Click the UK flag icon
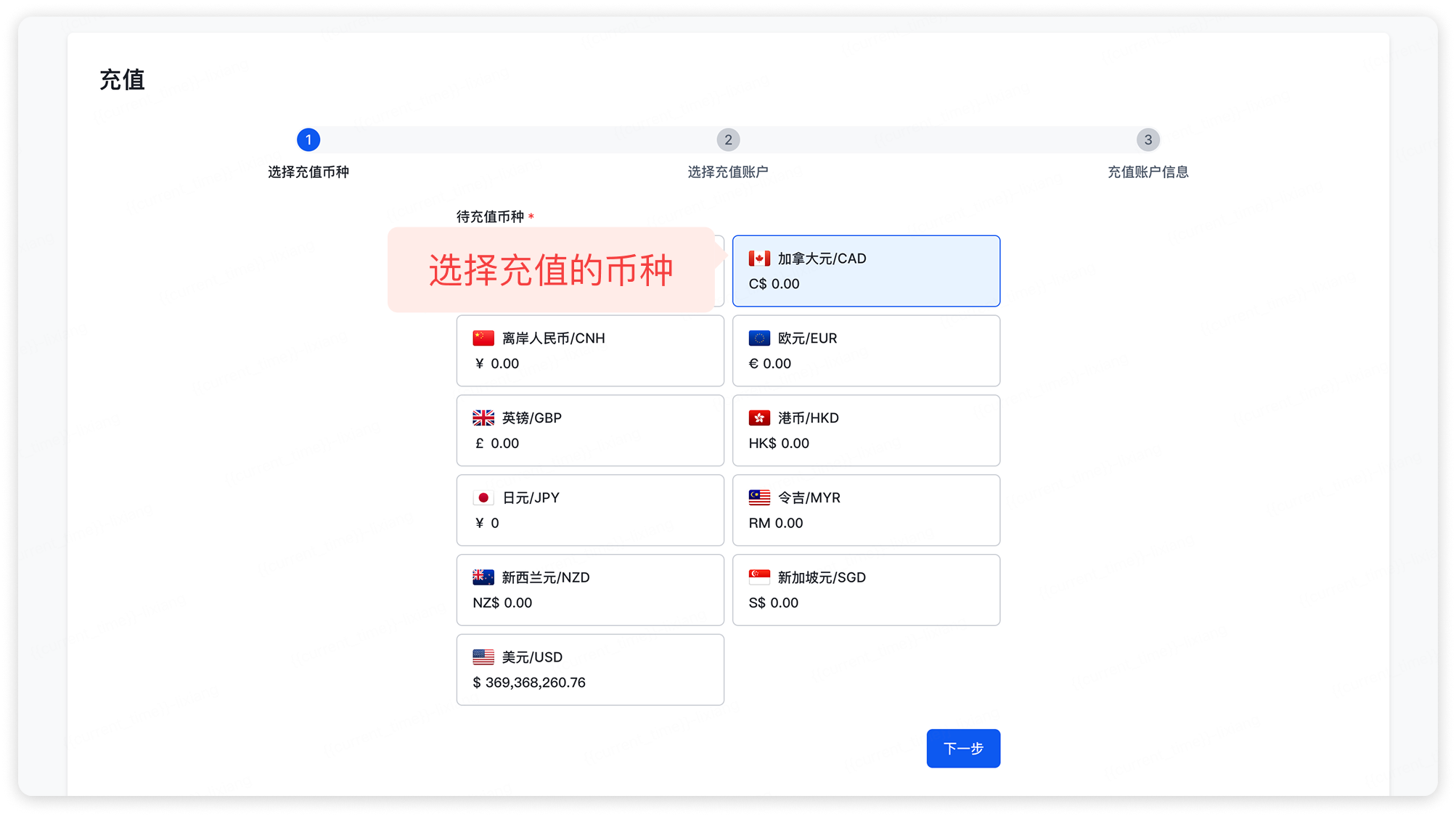 click(x=483, y=418)
